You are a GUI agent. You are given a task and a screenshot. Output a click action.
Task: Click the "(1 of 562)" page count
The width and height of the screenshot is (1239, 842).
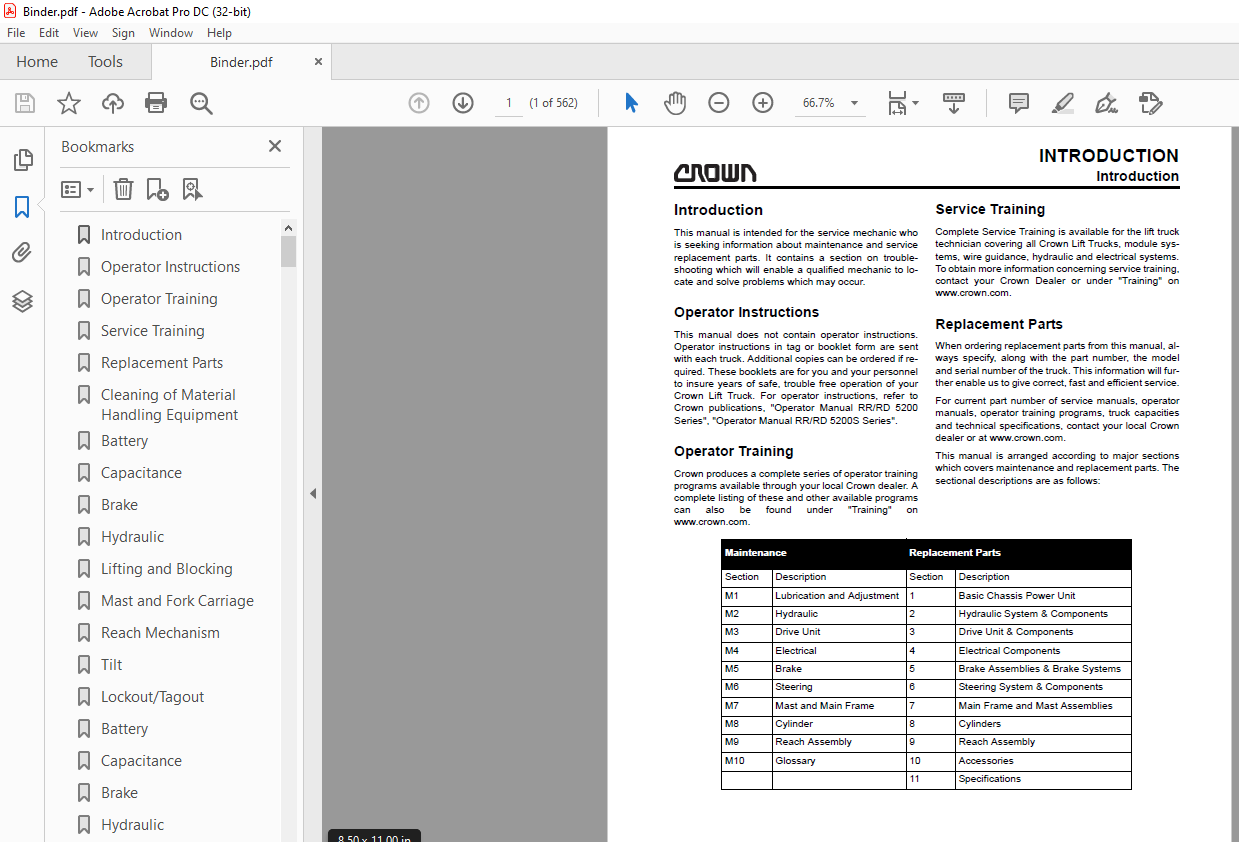(554, 103)
